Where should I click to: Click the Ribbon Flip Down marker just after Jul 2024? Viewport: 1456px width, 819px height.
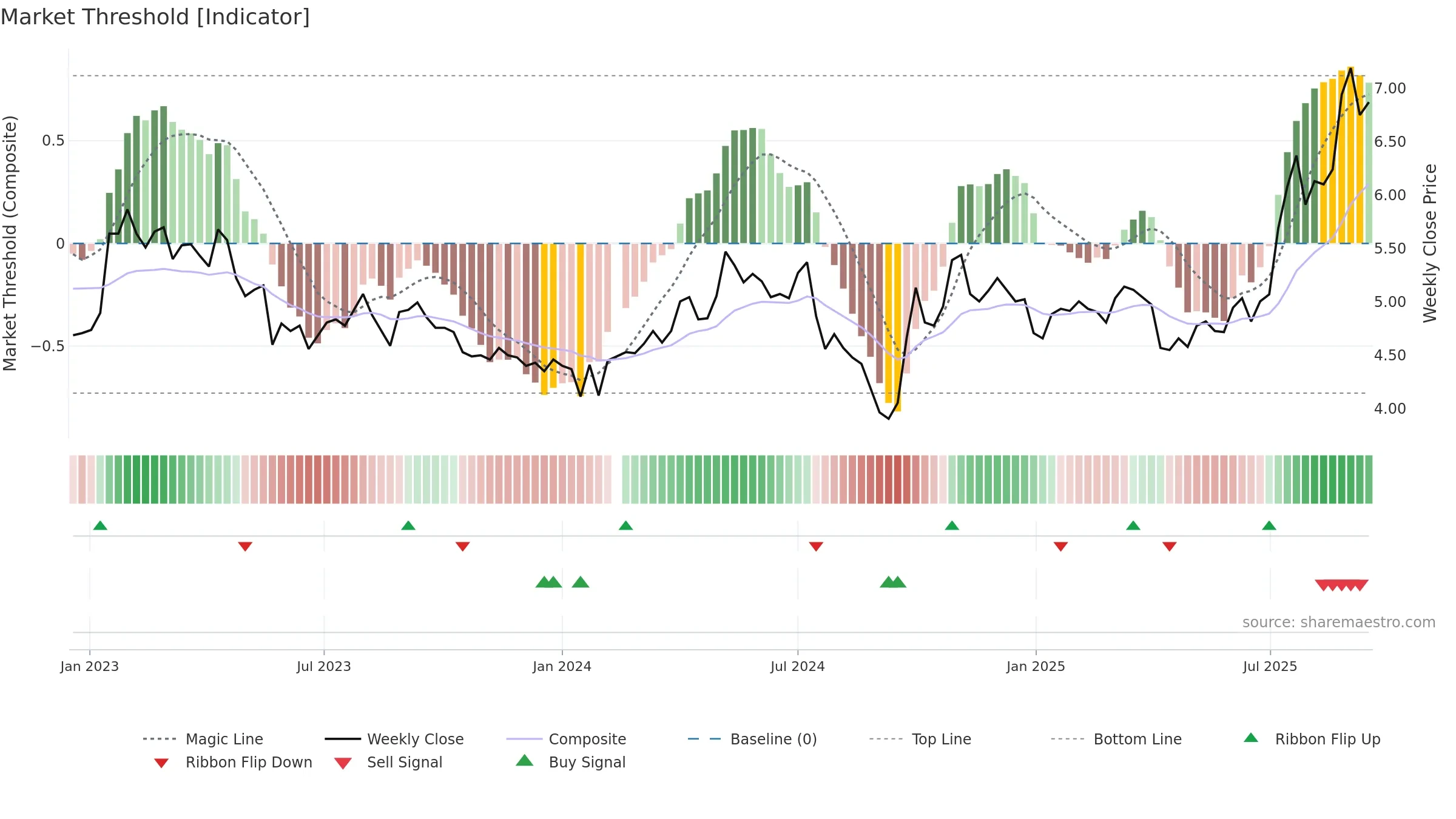click(x=816, y=547)
